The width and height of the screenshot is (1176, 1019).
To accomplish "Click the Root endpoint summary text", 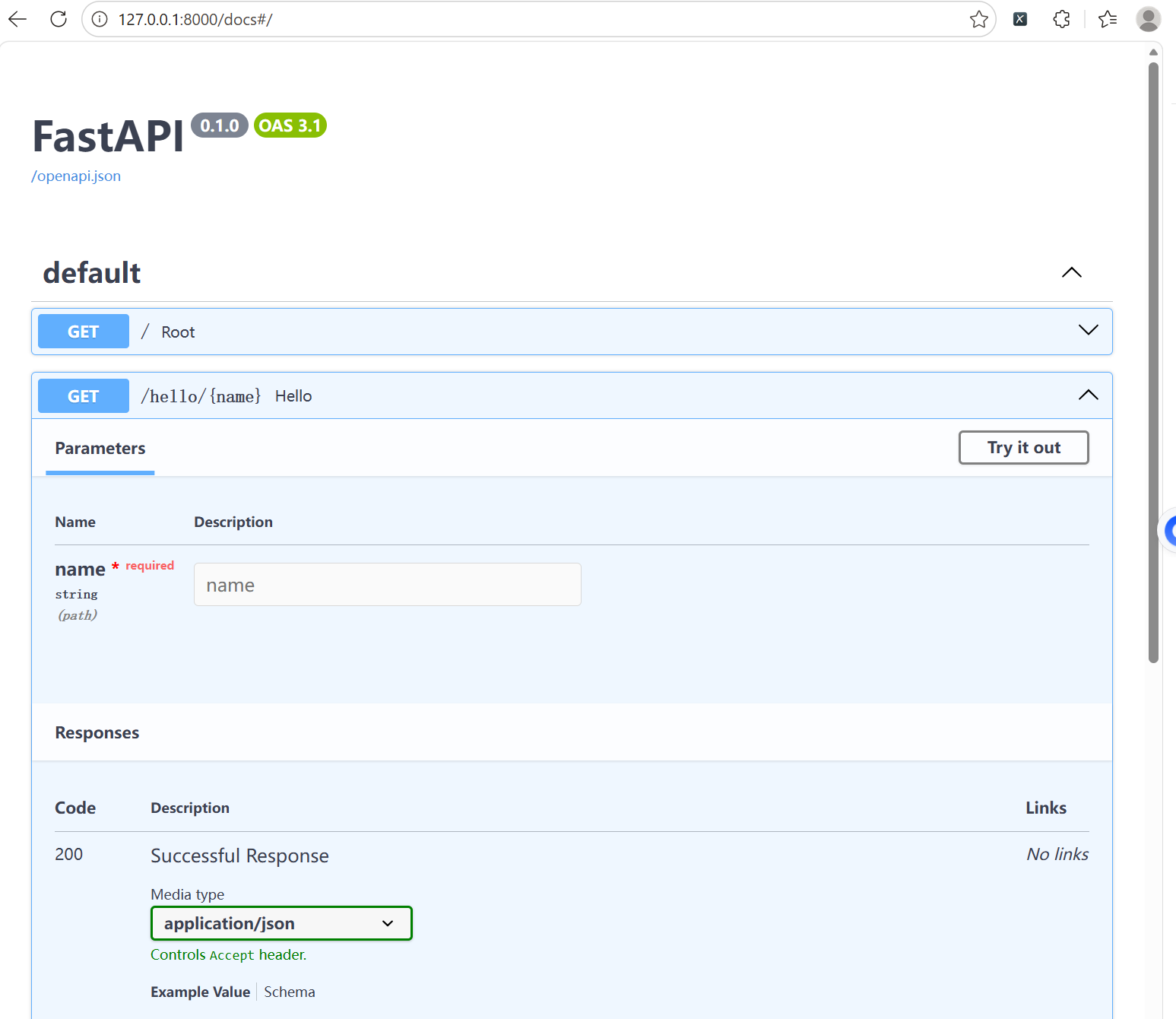I will pyautogui.click(x=178, y=332).
